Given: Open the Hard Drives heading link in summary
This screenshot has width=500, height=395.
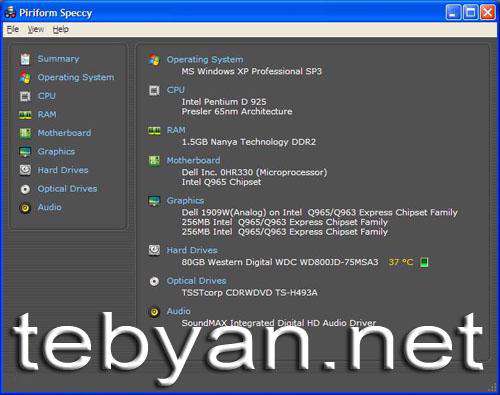Looking at the screenshot, I should (192, 250).
